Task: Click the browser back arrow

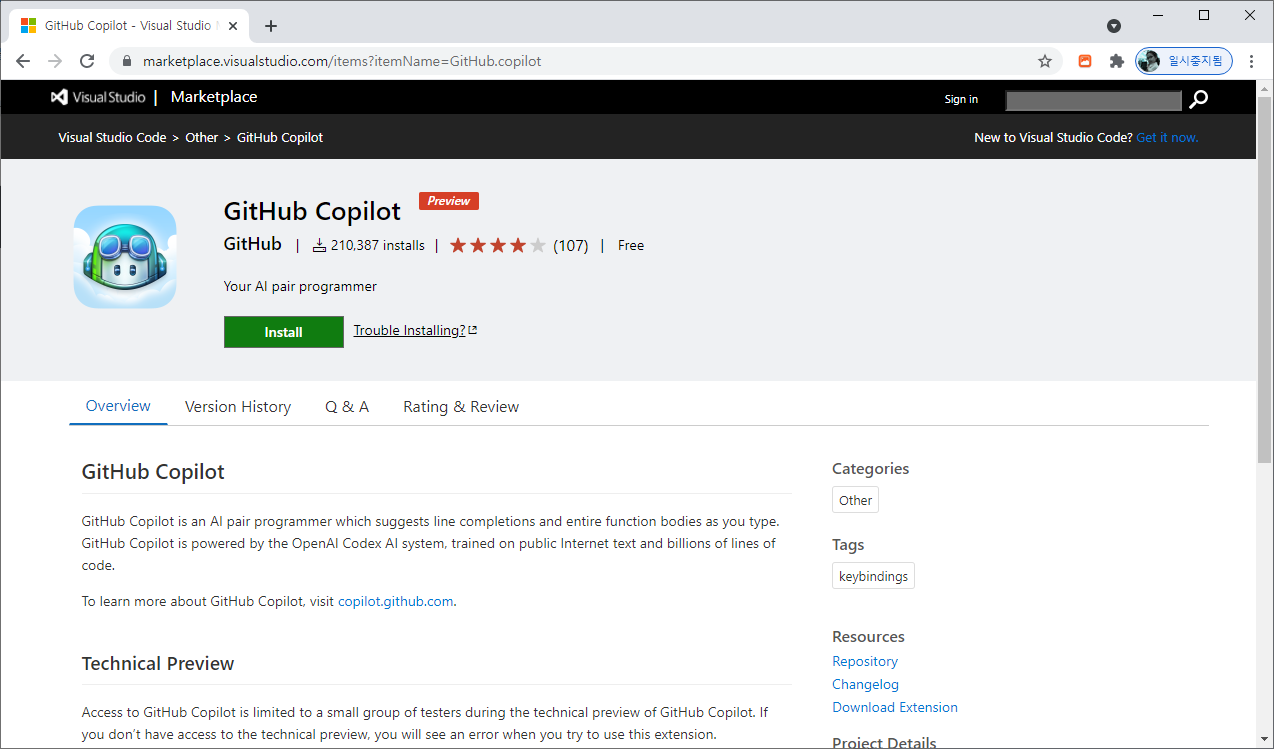Action: pyautogui.click(x=23, y=61)
